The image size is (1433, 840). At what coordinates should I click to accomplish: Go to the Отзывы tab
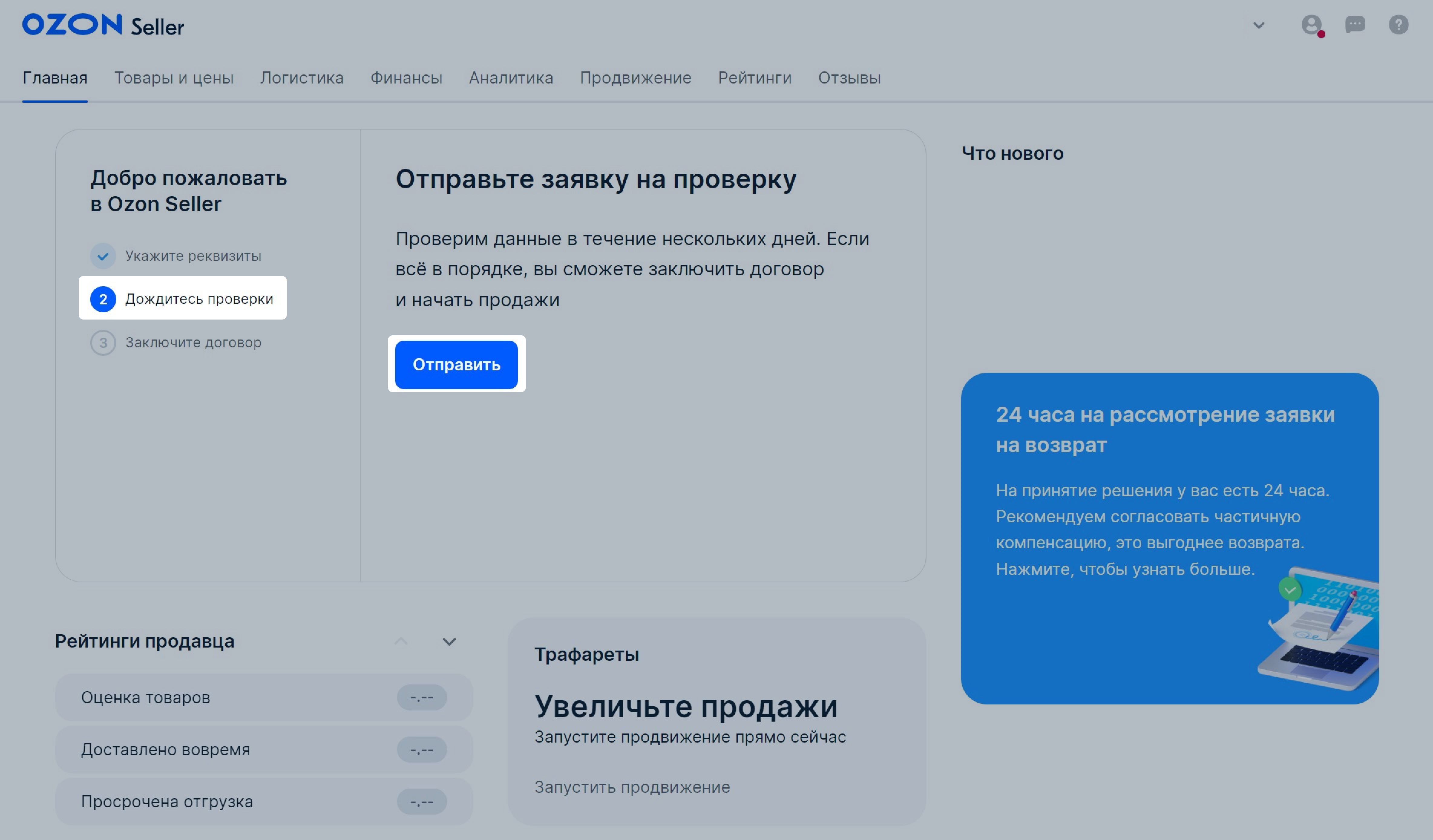click(849, 78)
